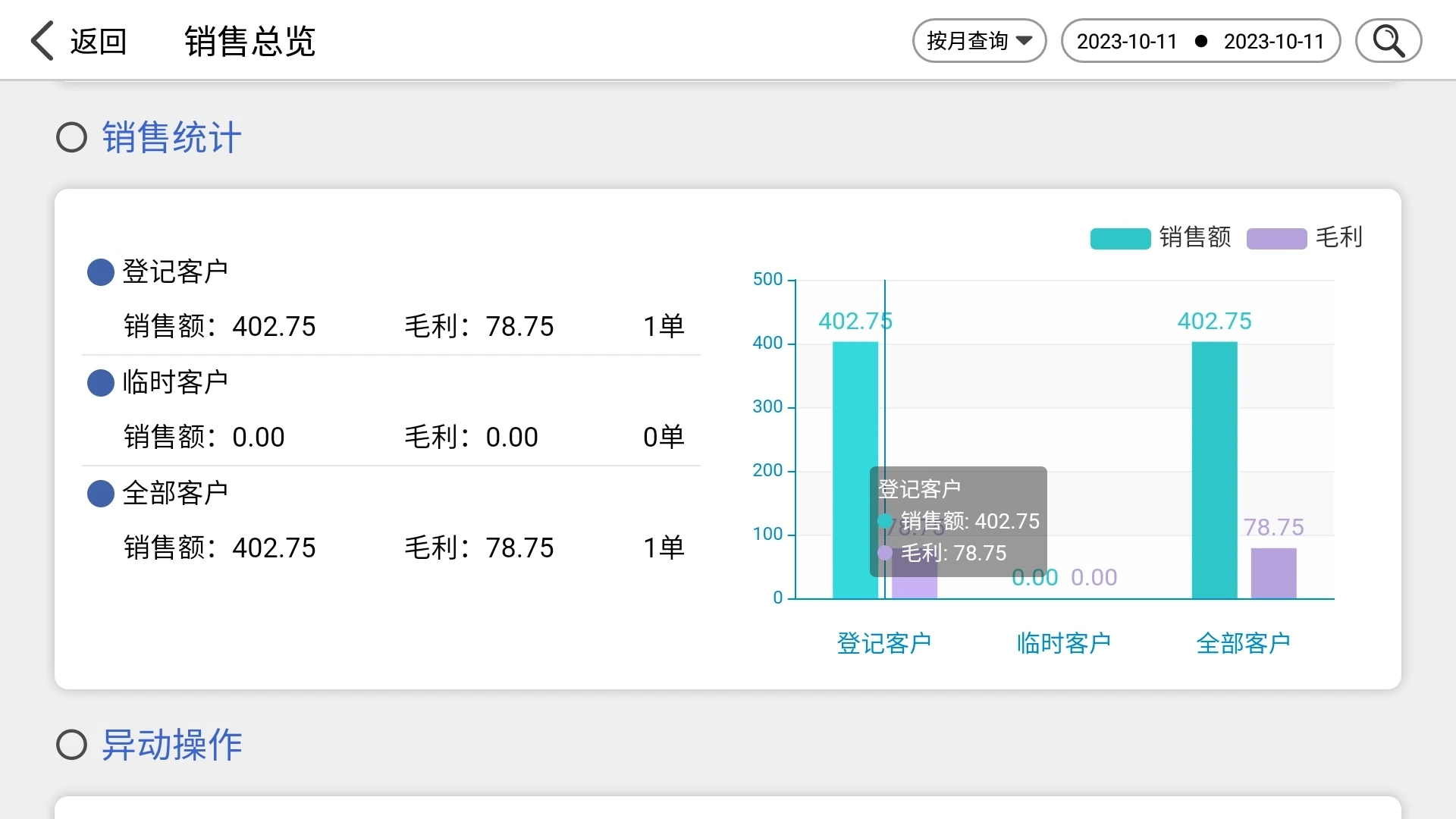Toggle 销售额 legend series
1456x819 pixels.
[x=1194, y=237]
